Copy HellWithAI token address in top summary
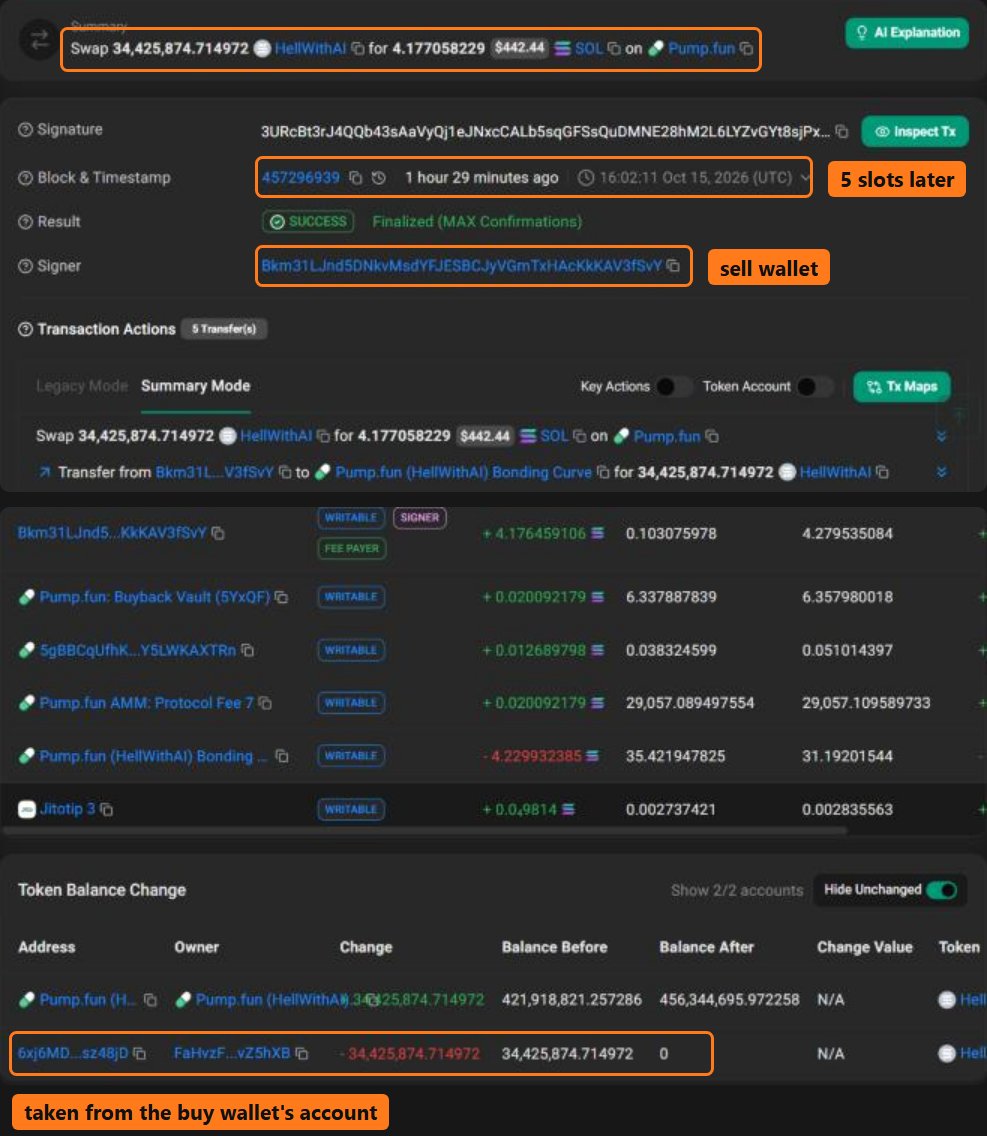This screenshot has width=987, height=1136. (x=357, y=49)
